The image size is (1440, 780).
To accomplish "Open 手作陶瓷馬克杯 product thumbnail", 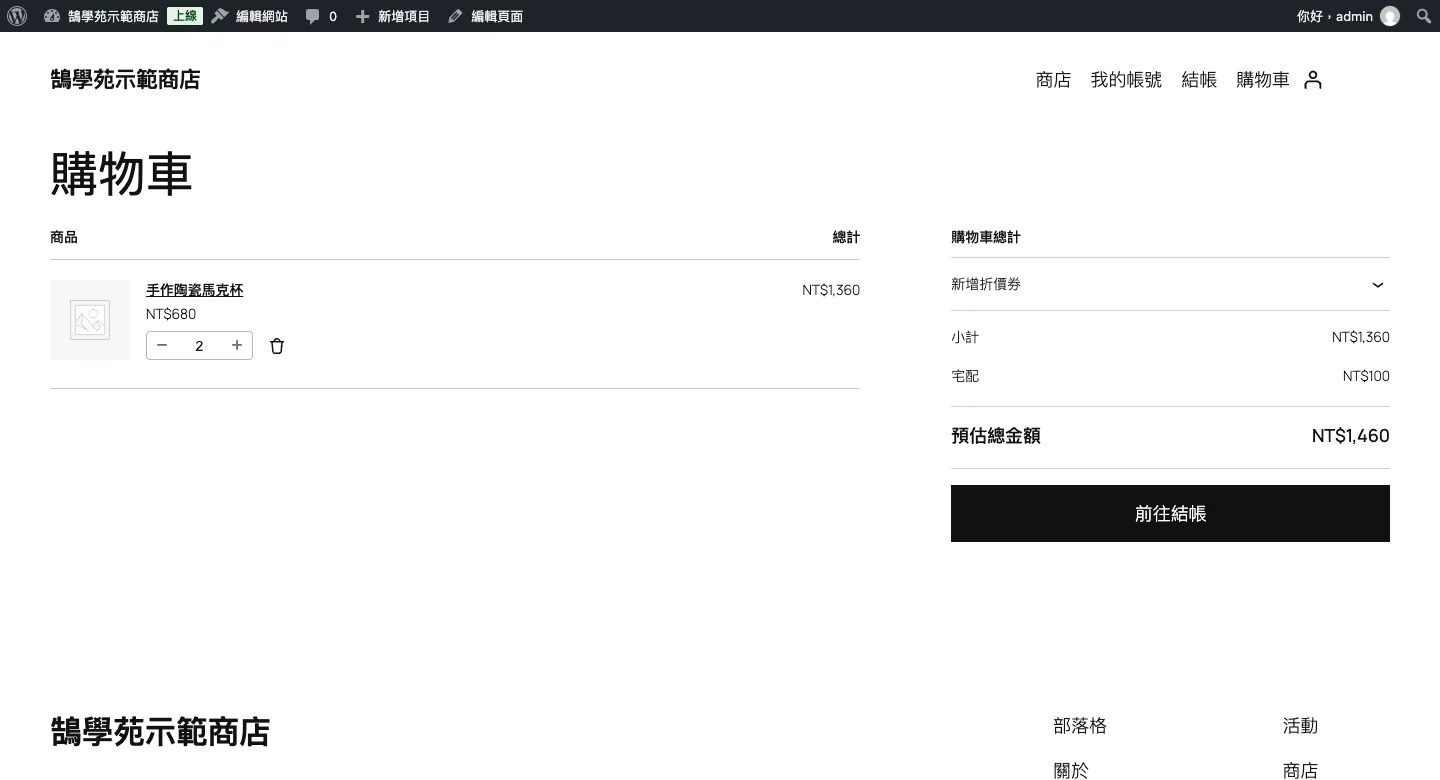I will [x=90, y=320].
